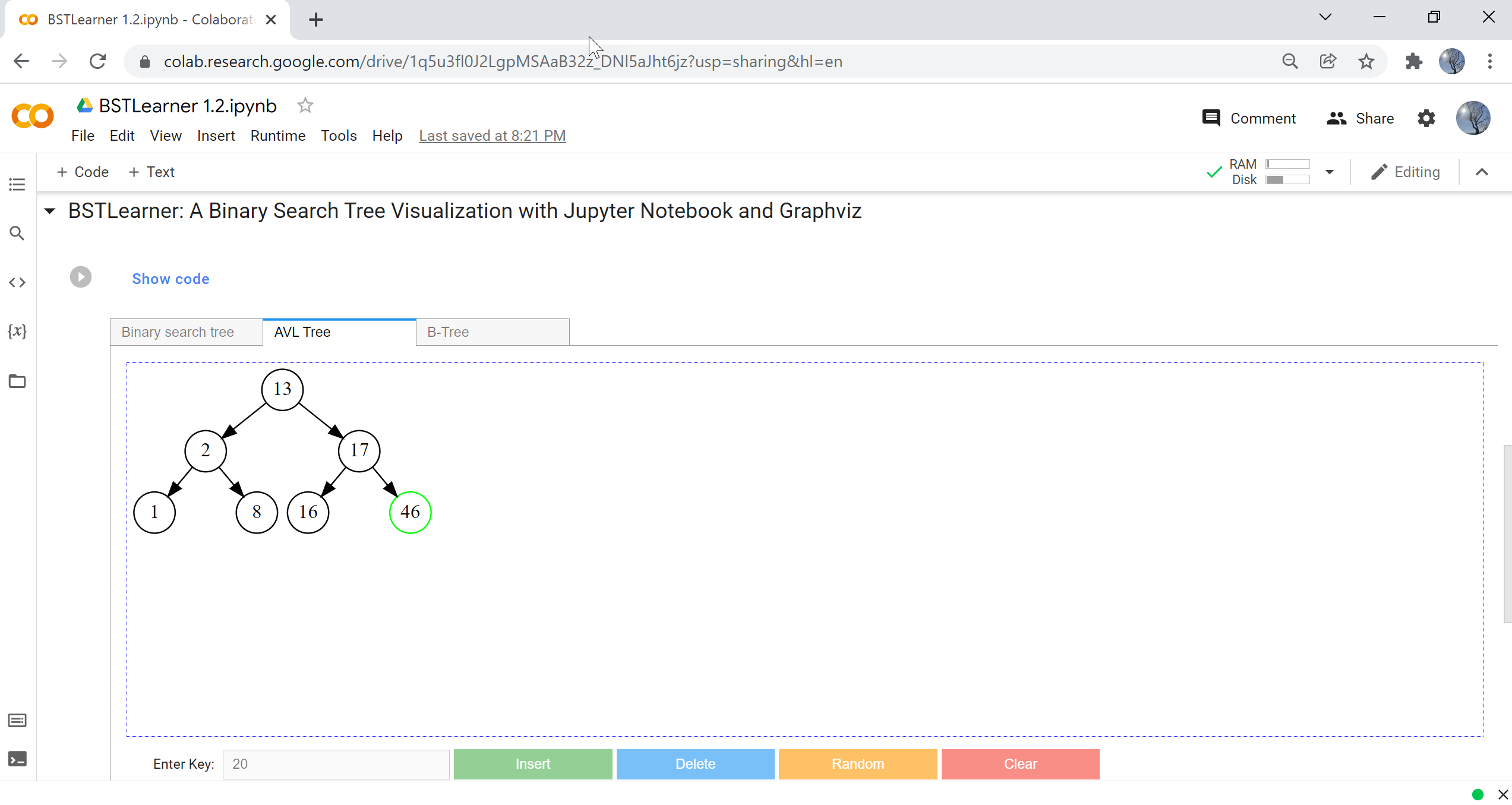Collapse the BSTLearner section heading
1512x805 pixels.
point(50,211)
